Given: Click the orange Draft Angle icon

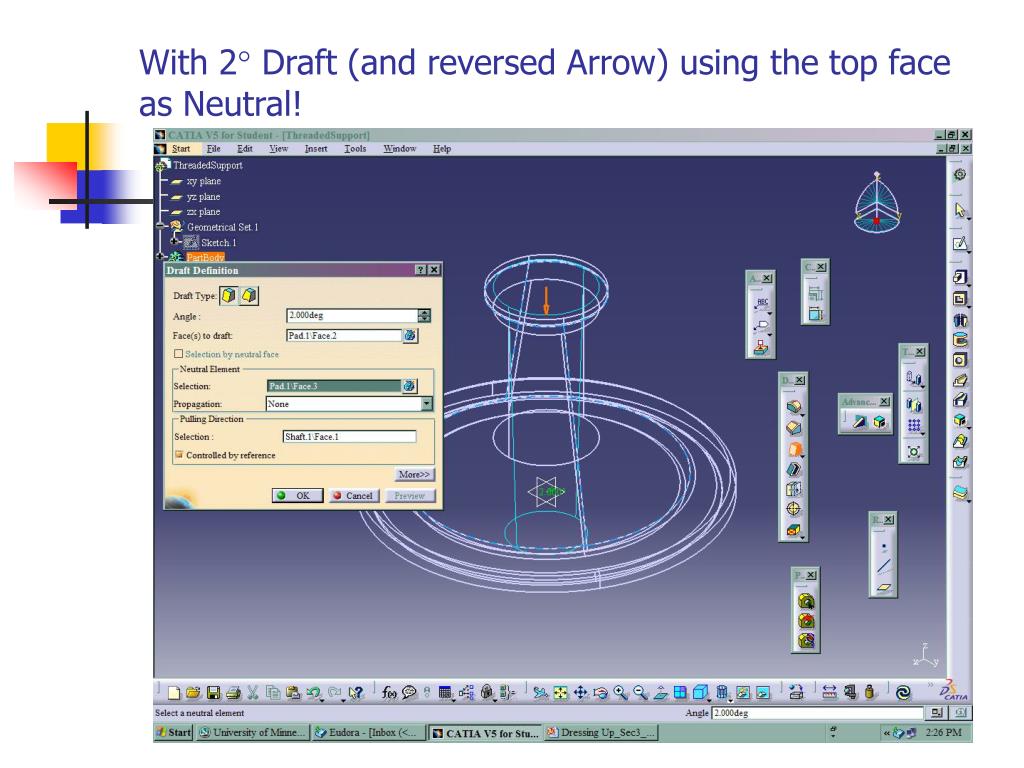Looking at the screenshot, I should (x=794, y=449).
